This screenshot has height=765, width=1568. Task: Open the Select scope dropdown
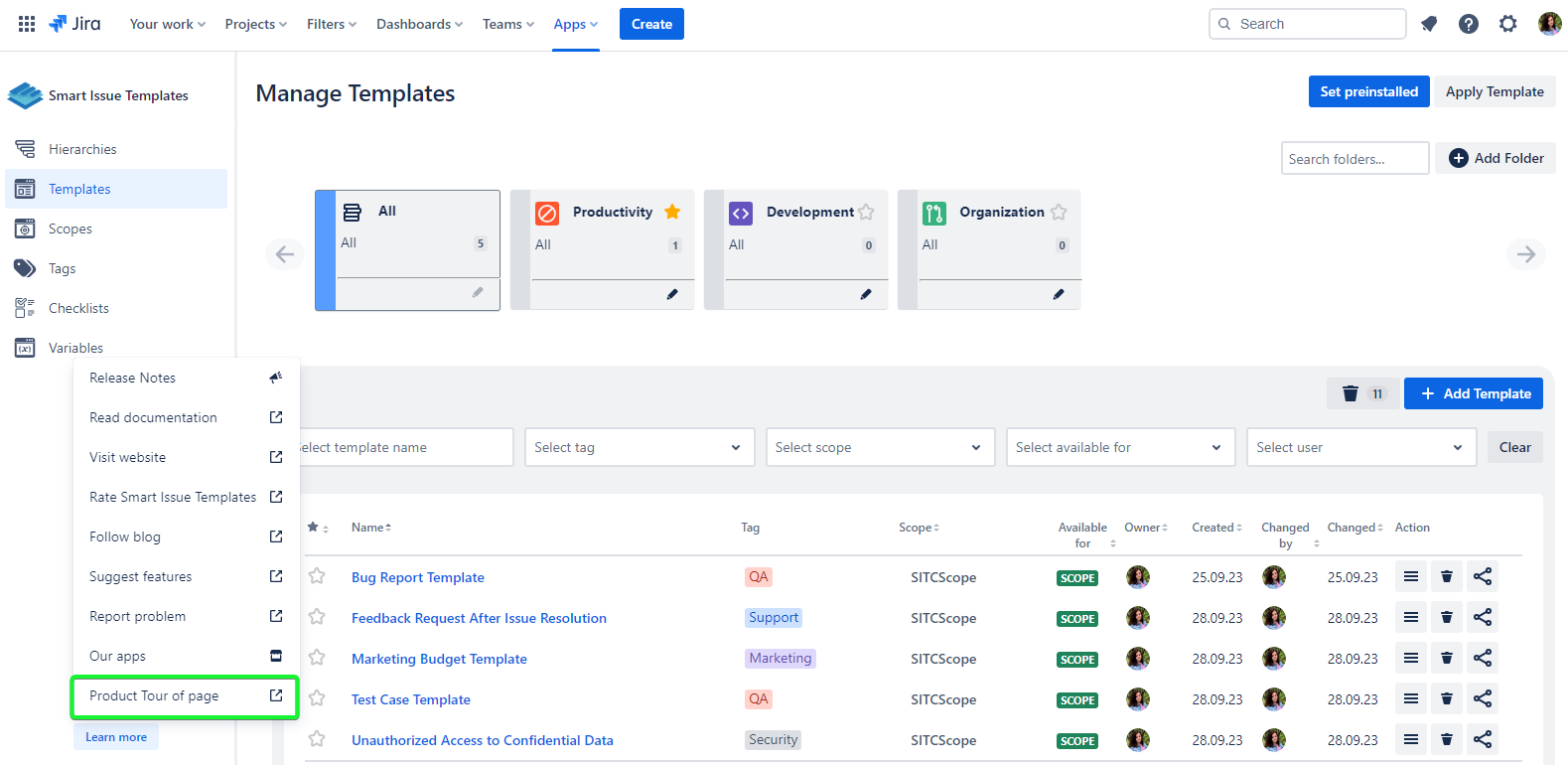(880, 448)
